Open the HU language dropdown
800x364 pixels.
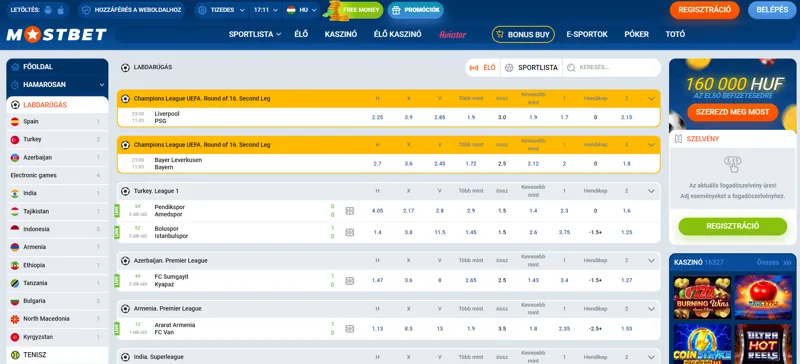click(x=301, y=10)
